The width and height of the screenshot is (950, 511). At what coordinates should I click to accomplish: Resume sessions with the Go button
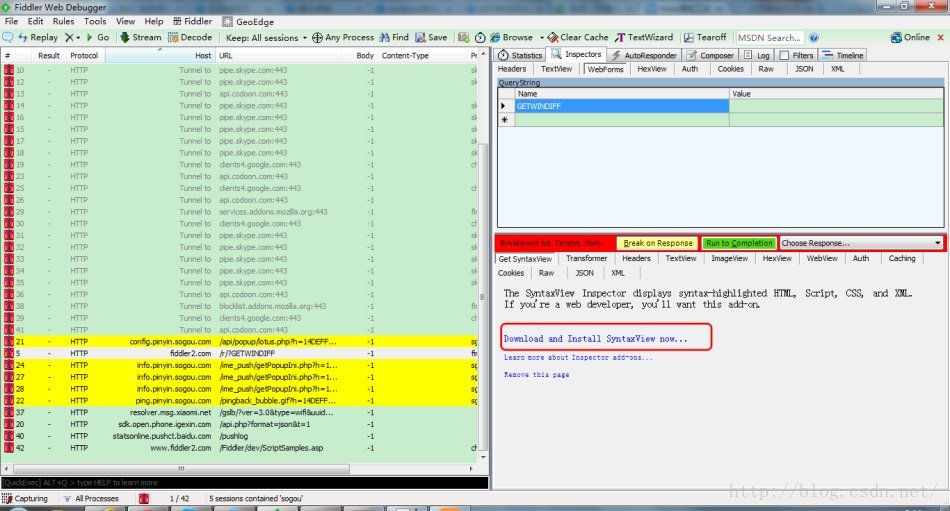tap(98, 38)
